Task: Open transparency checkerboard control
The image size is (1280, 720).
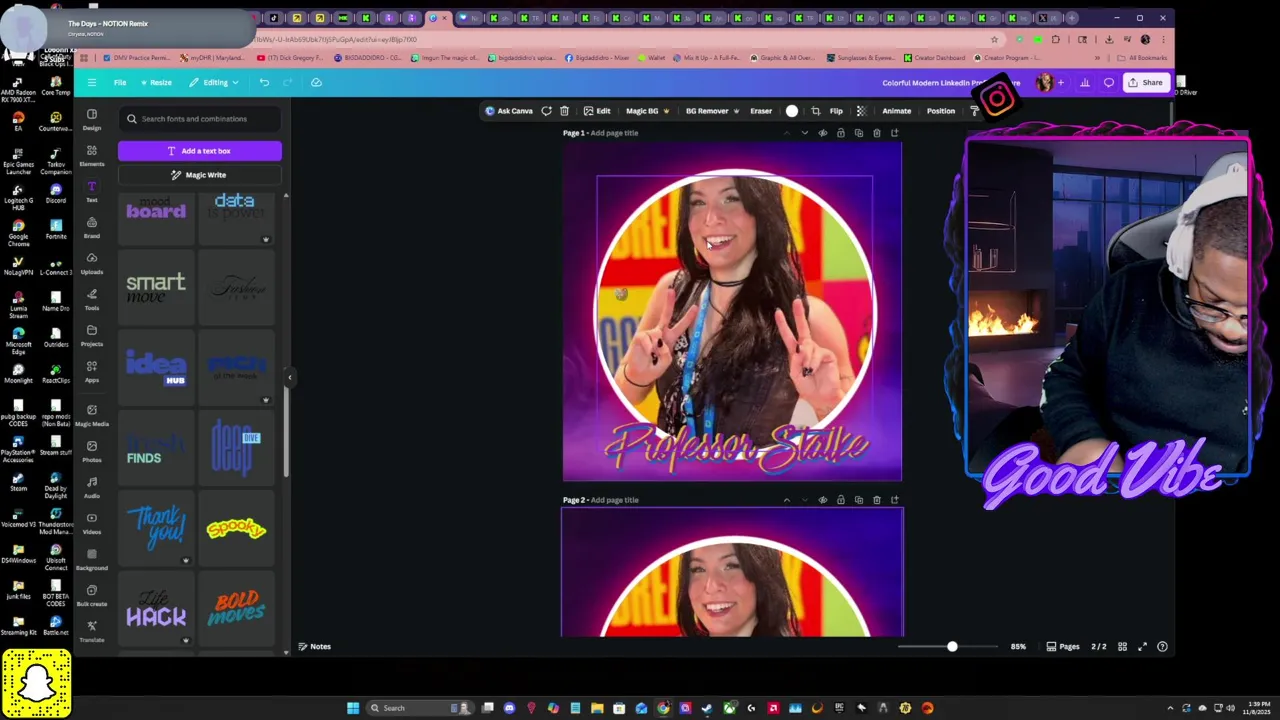Action: tap(861, 111)
